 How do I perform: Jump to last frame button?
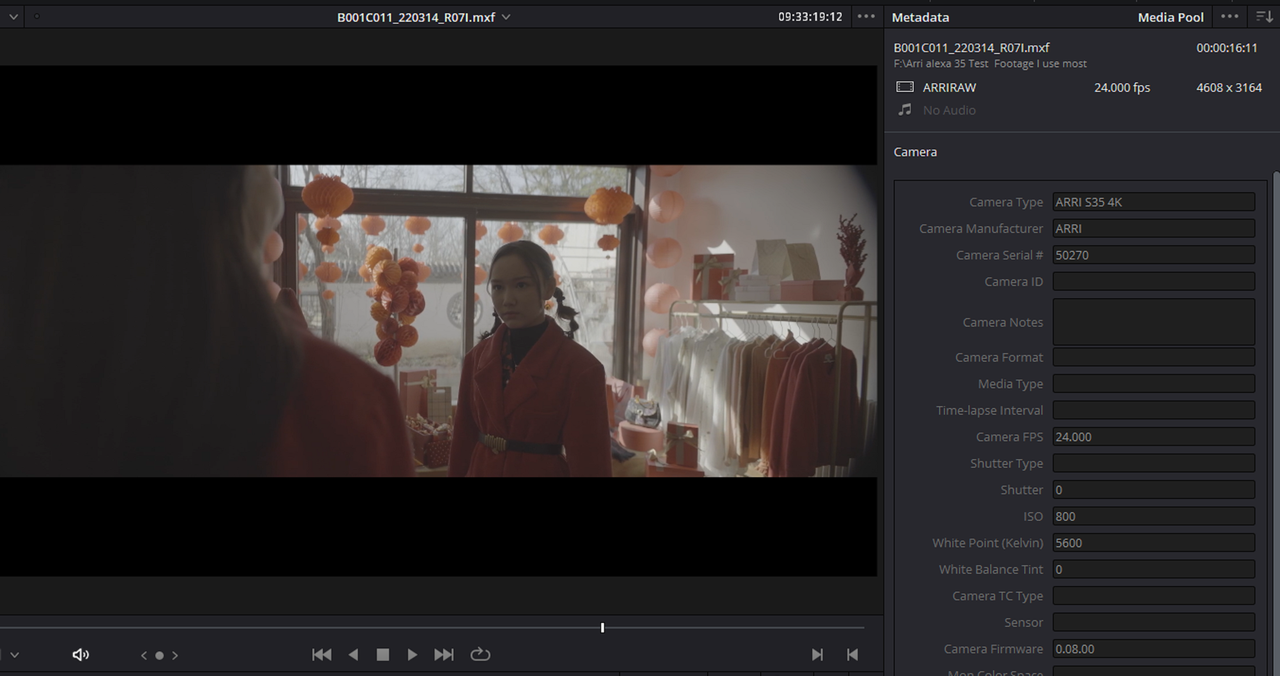(x=444, y=654)
